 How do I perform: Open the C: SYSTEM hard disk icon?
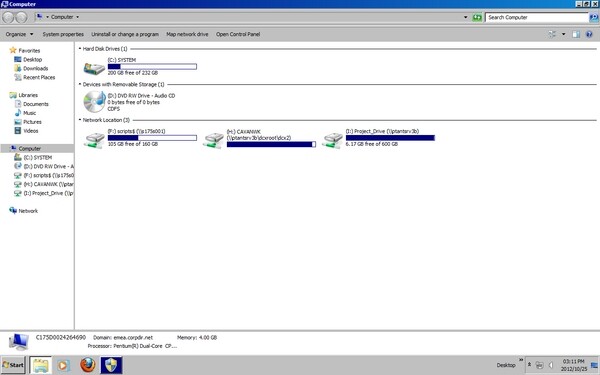coord(94,68)
